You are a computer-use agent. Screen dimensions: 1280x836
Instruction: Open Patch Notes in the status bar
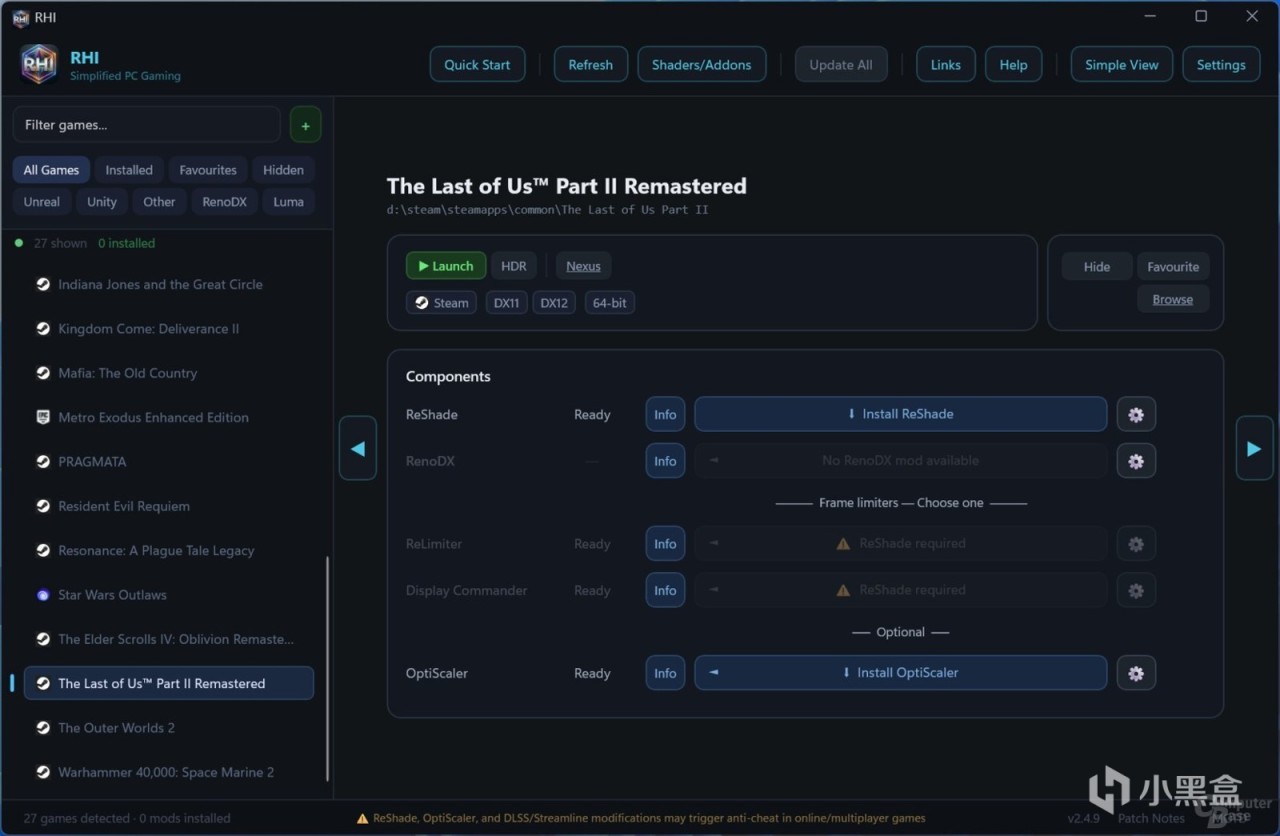coord(1151,818)
